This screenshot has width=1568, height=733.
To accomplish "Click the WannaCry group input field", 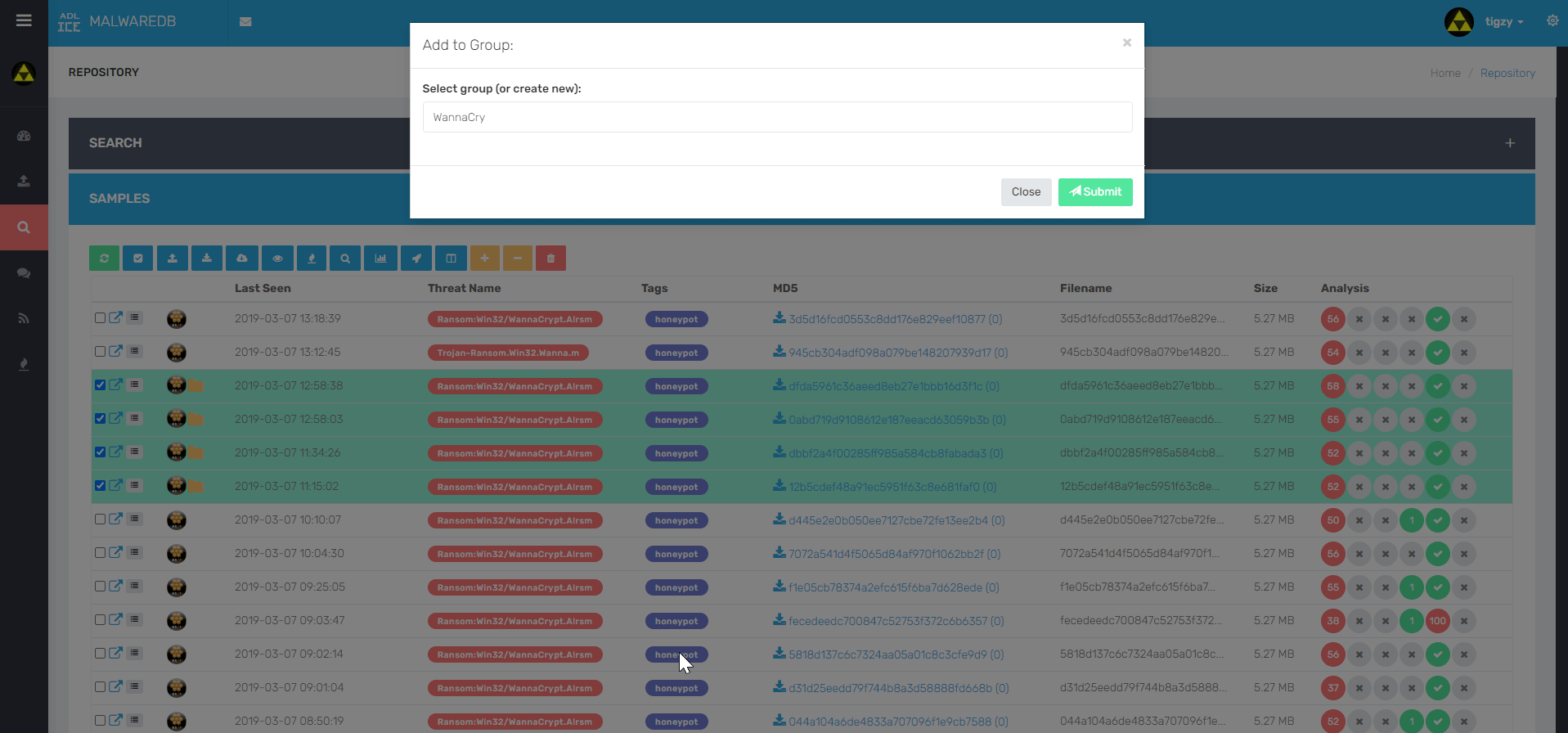I will coord(777,117).
